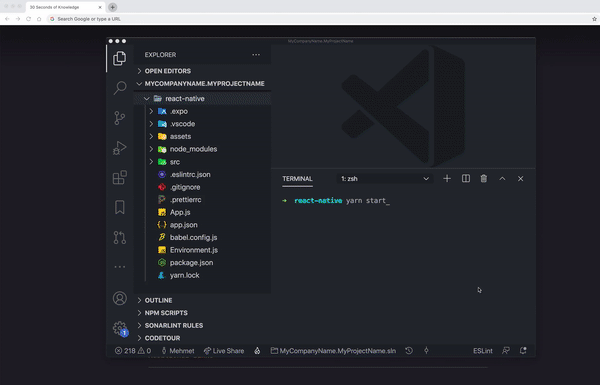Expand the src folder
Viewport: 600px width, 385px height.
pos(202,162)
